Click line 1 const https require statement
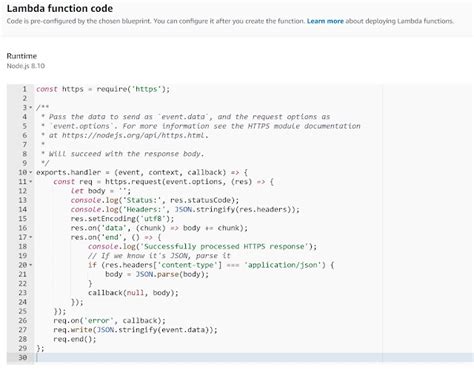Image resolution: width=474 pixels, height=369 pixels. pos(103,89)
